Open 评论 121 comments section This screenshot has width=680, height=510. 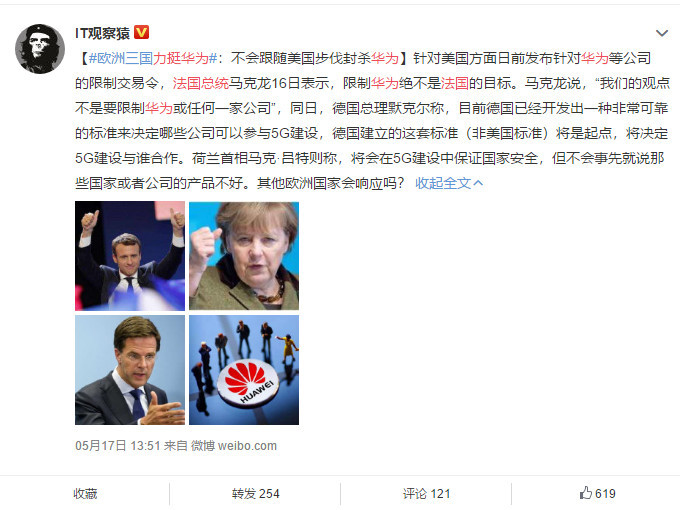pos(426,494)
